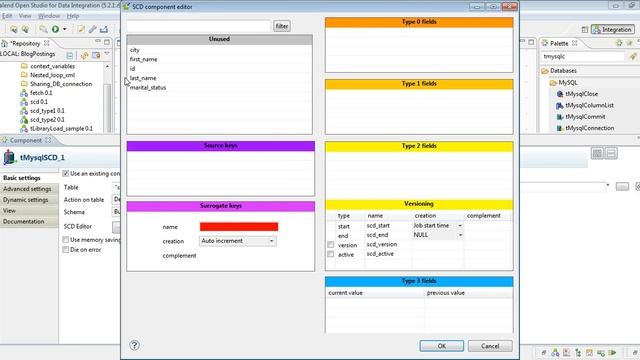Open the Window menu
This screenshot has height=360, width=640.
[49, 16]
